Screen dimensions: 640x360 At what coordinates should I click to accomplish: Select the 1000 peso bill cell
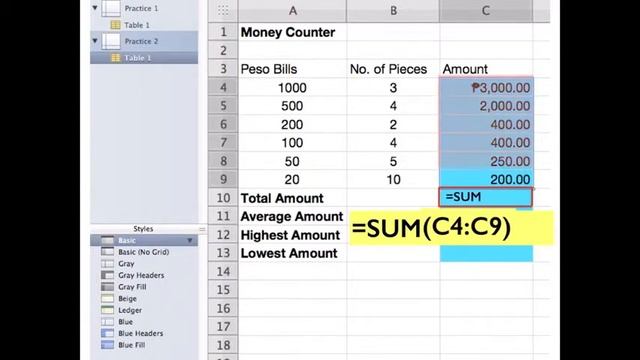point(292,88)
